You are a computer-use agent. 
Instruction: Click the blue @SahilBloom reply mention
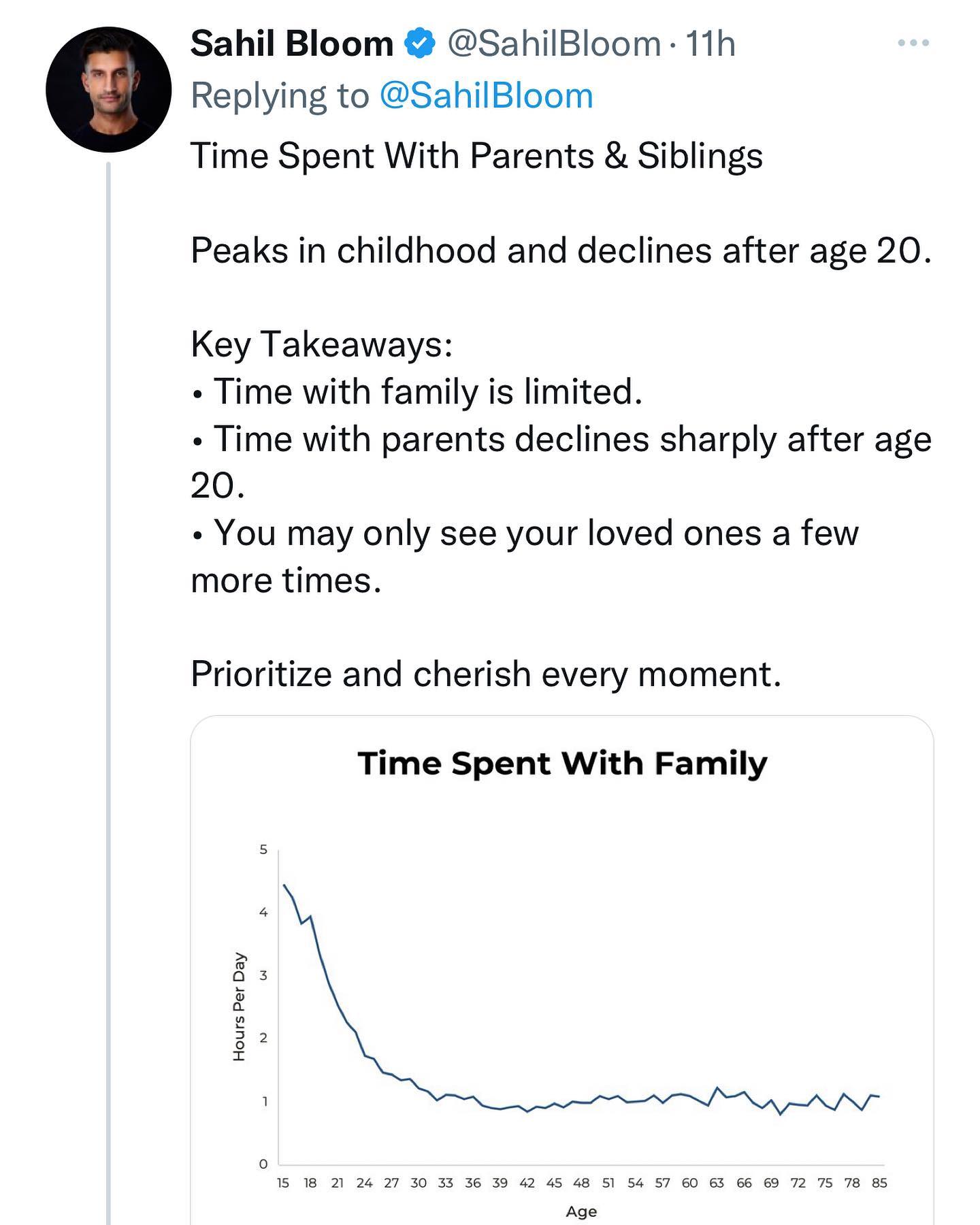[486, 95]
